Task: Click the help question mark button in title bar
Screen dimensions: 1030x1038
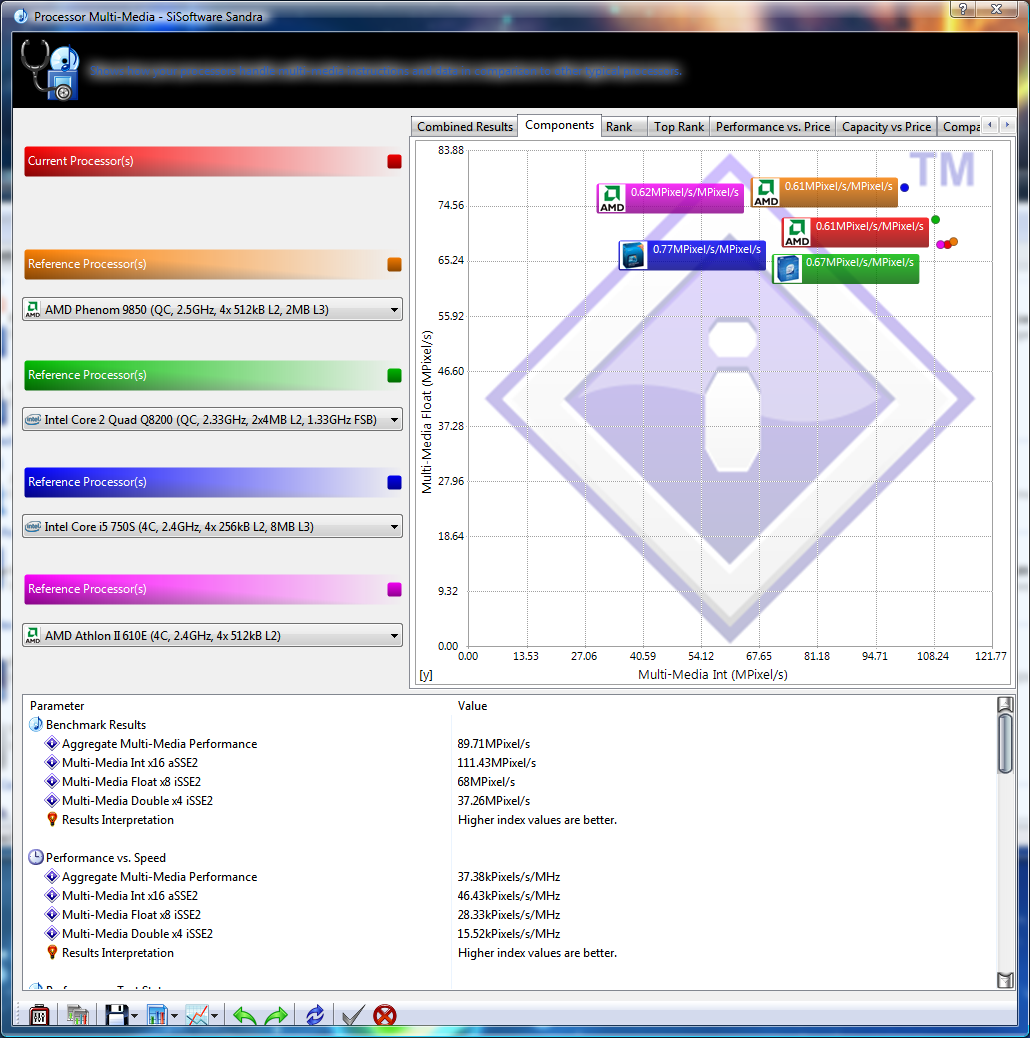Action: (x=963, y=9)
